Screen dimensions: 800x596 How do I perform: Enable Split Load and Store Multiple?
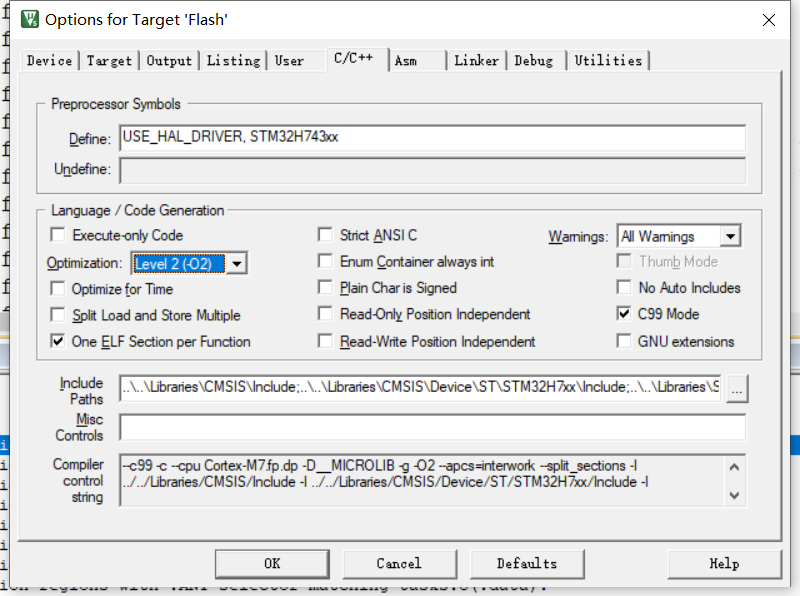click(58, 315)
